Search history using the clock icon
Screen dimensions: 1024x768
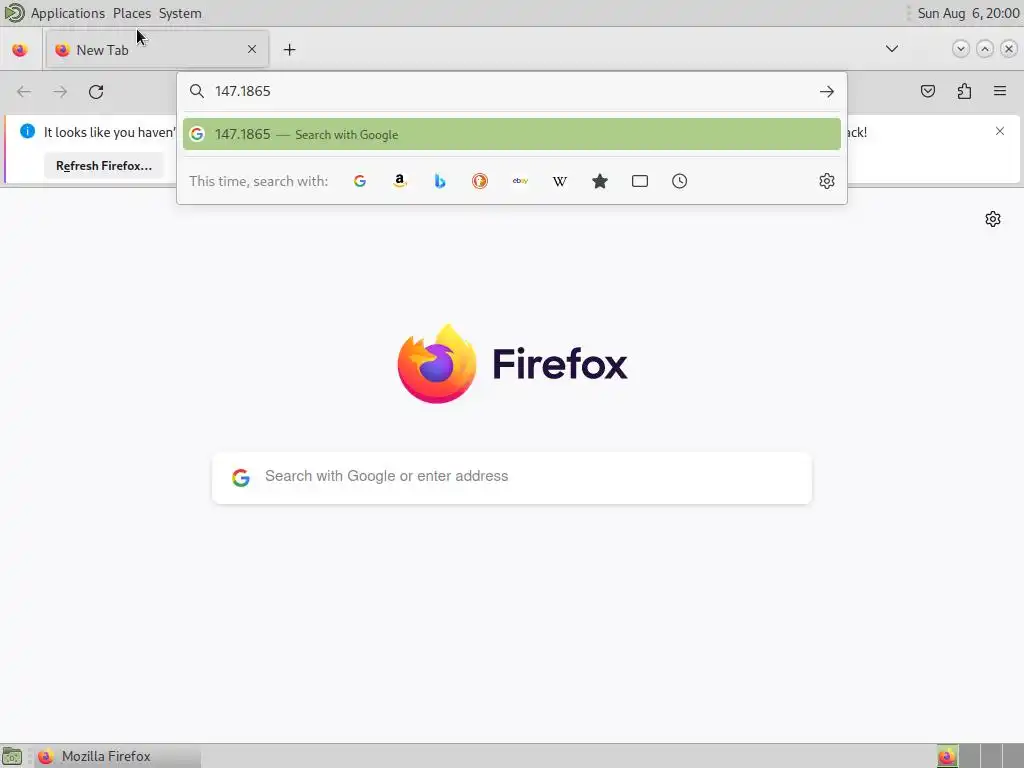(679, 181)
